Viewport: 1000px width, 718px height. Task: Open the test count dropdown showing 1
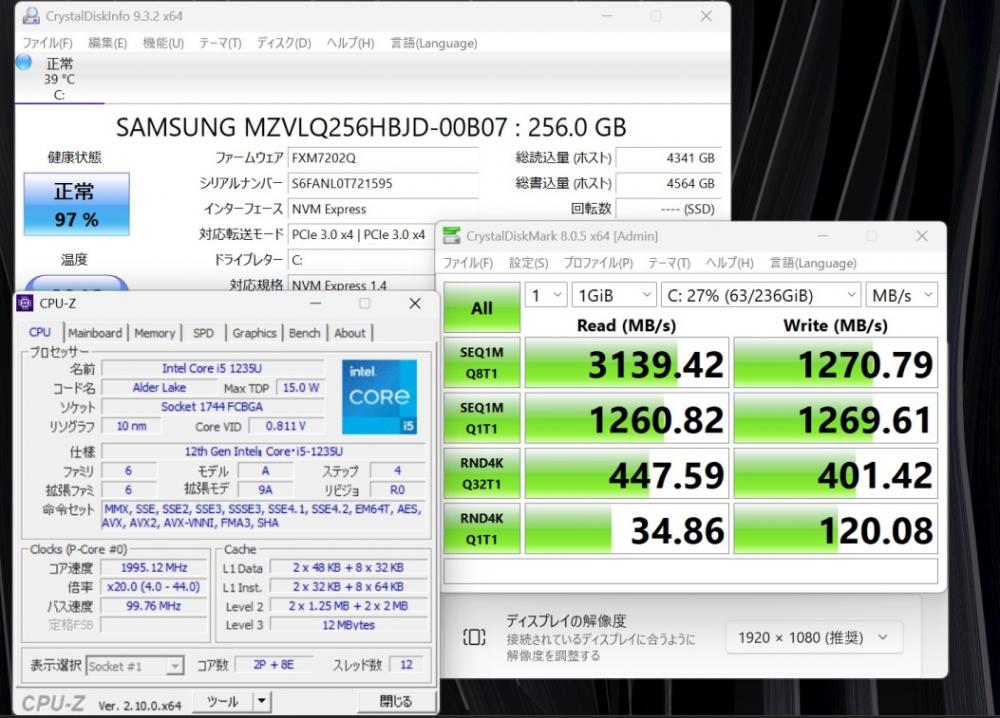pyautogui.click(x=546, y=295)
